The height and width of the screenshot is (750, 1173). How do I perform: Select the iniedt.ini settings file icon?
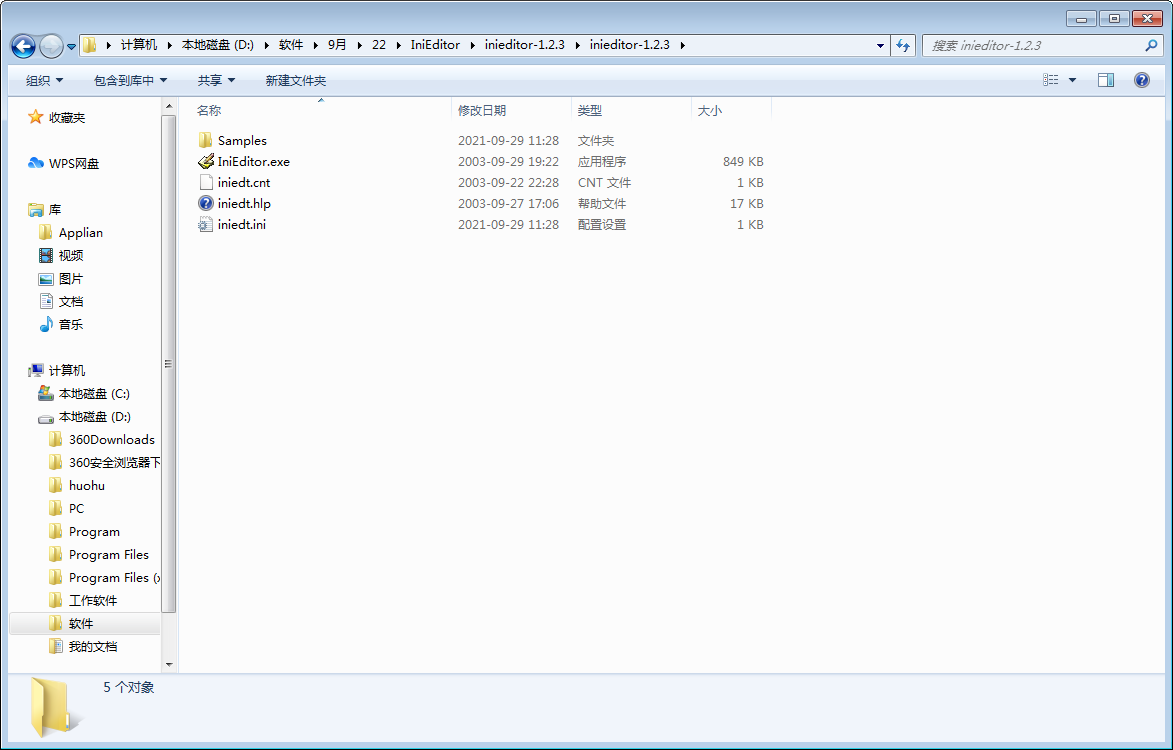click(x=206, y=224)
